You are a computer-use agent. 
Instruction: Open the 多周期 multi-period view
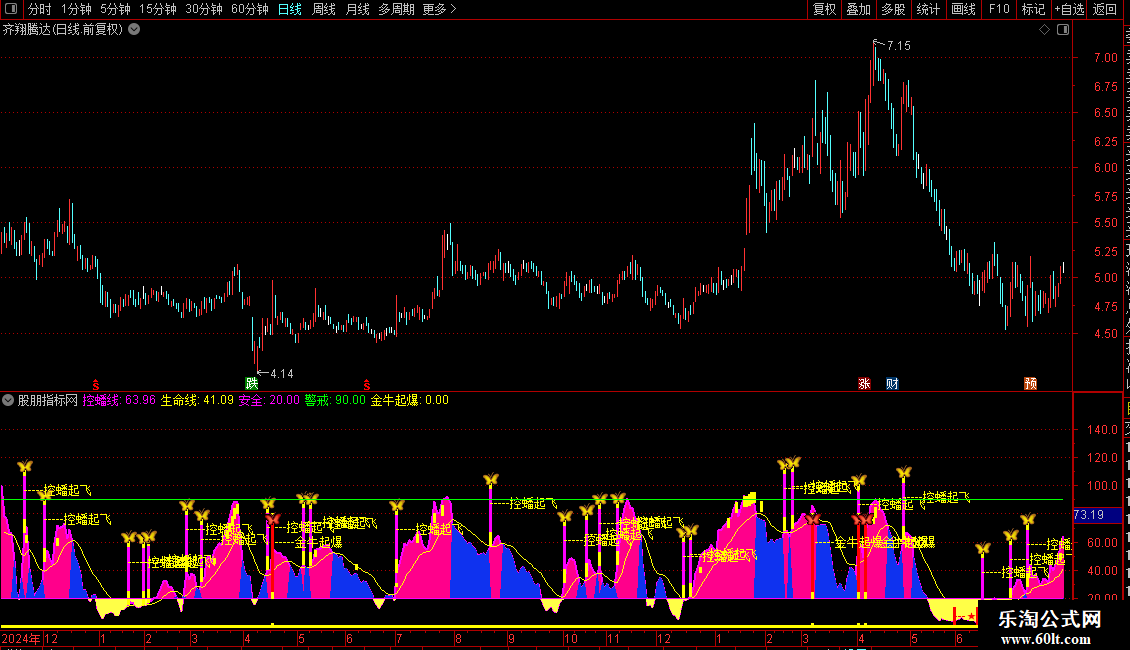[x=396, y=9]
